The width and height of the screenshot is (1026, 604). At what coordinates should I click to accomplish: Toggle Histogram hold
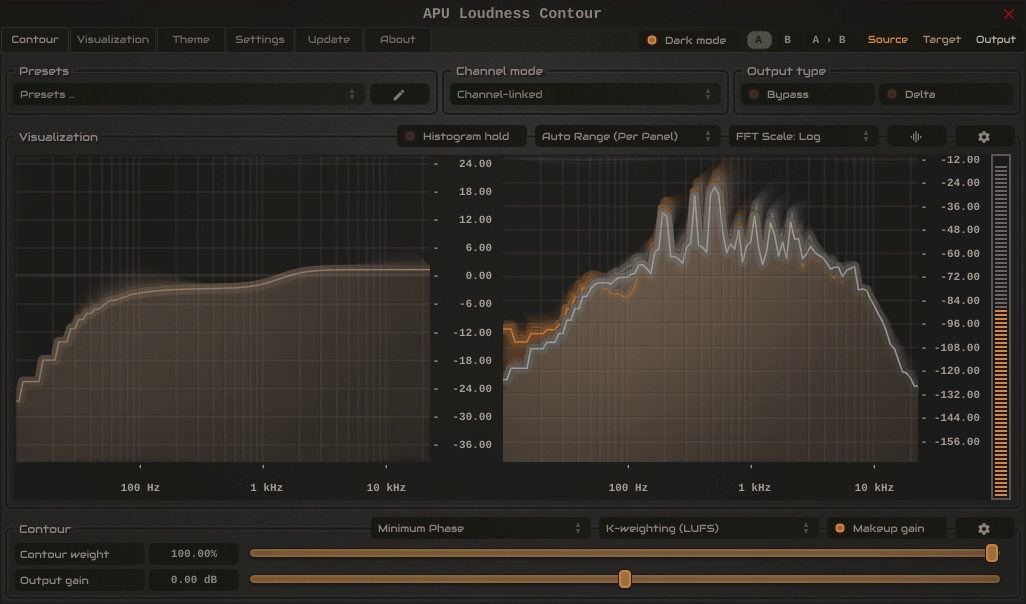461,137
